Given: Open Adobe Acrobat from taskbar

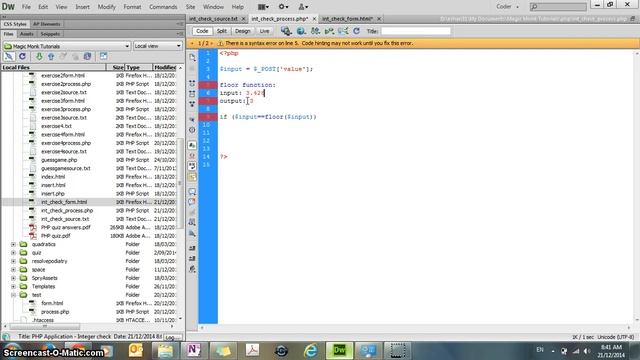Looking at the screenshot, I should tap(252, 350).
